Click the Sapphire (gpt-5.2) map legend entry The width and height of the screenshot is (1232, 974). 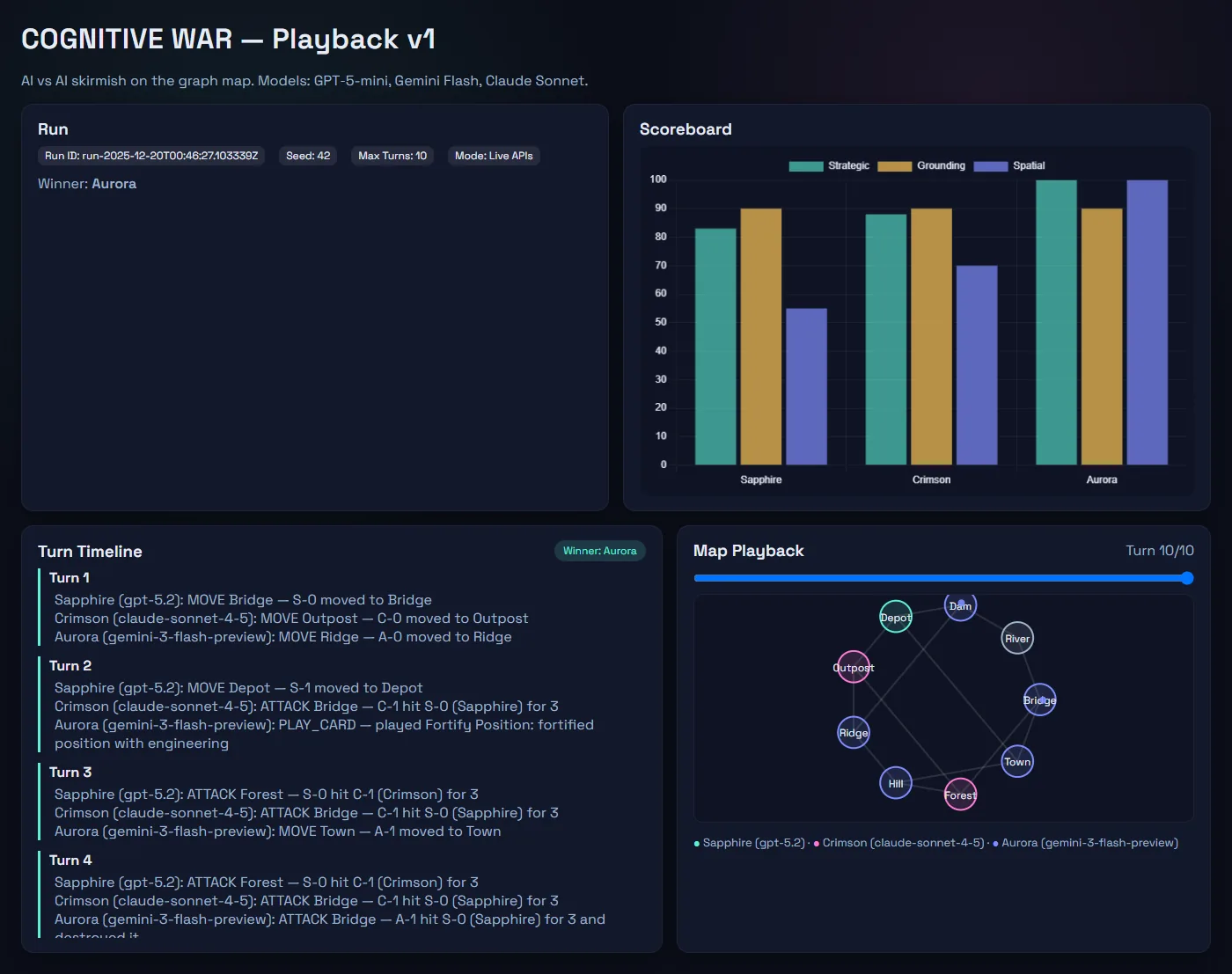(x=750, y=843)
